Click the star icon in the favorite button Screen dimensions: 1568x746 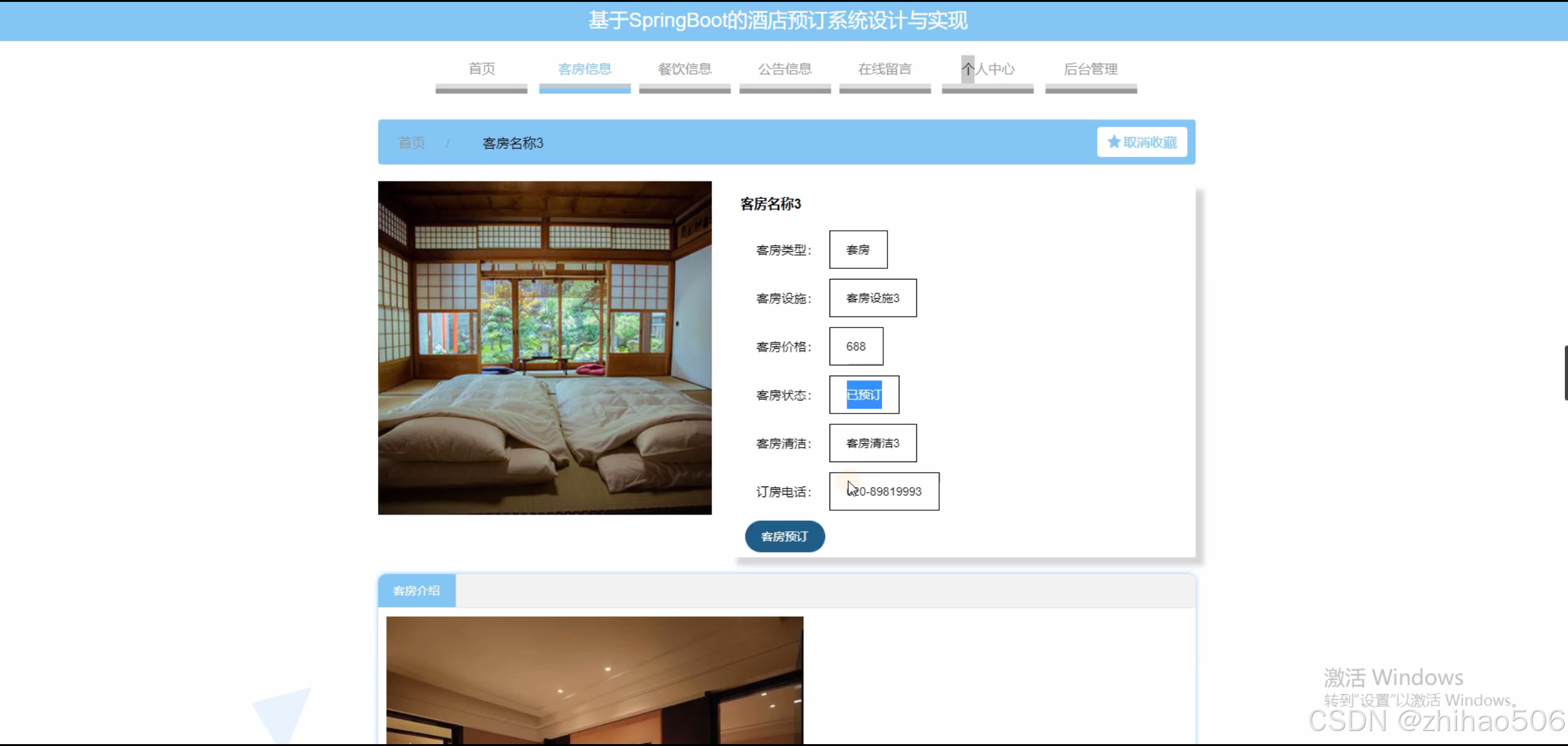1114,142
